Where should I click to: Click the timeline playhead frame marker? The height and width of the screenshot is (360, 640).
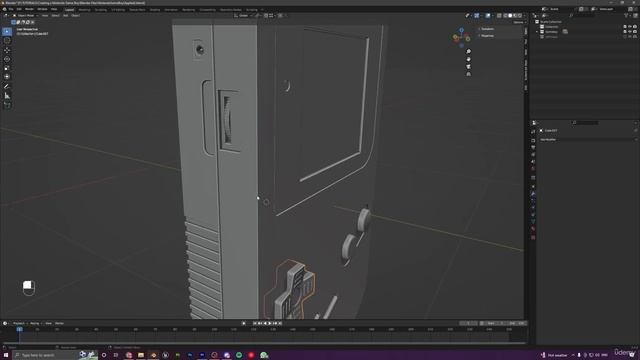coord(19,329)
